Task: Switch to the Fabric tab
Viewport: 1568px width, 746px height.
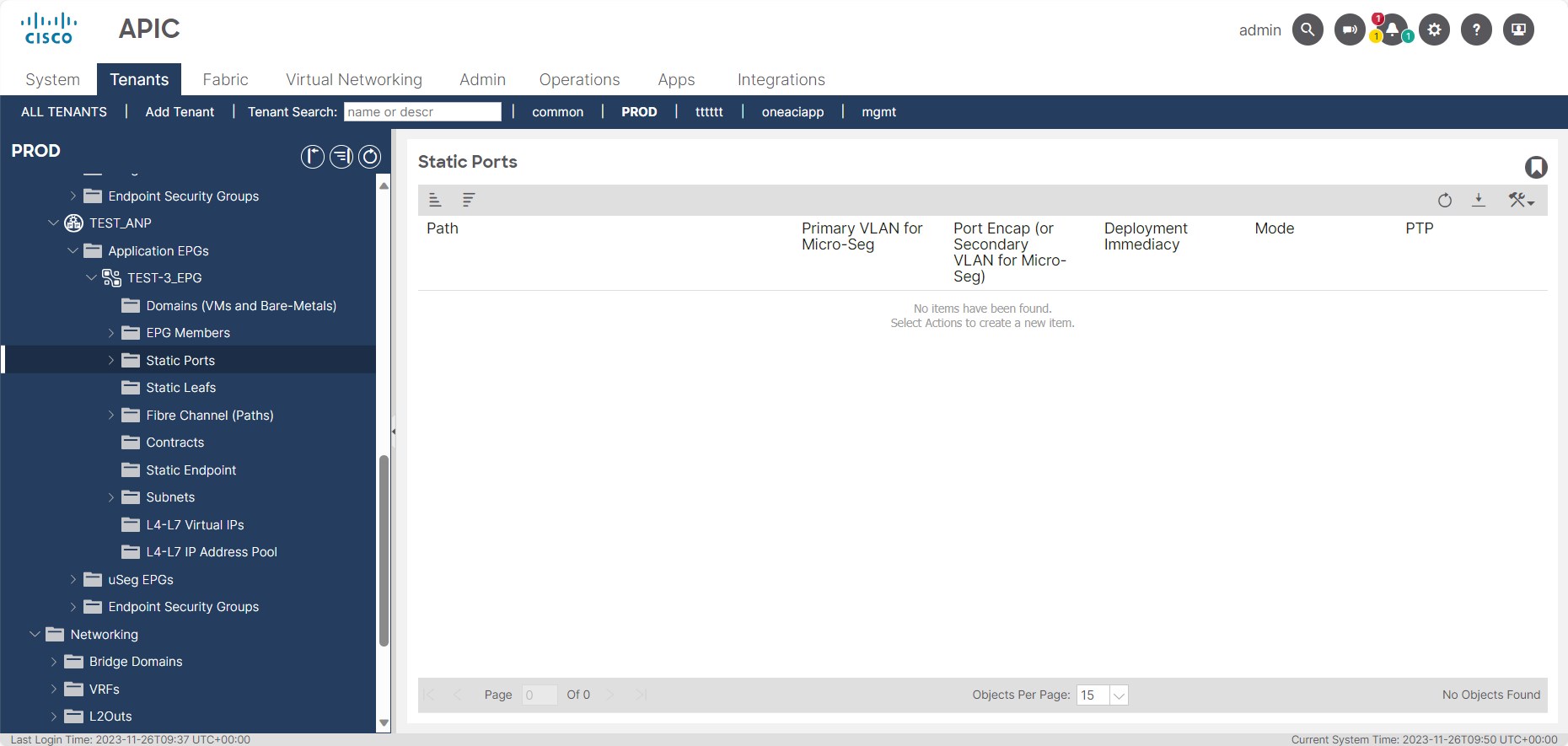Action: click(225, 79)
